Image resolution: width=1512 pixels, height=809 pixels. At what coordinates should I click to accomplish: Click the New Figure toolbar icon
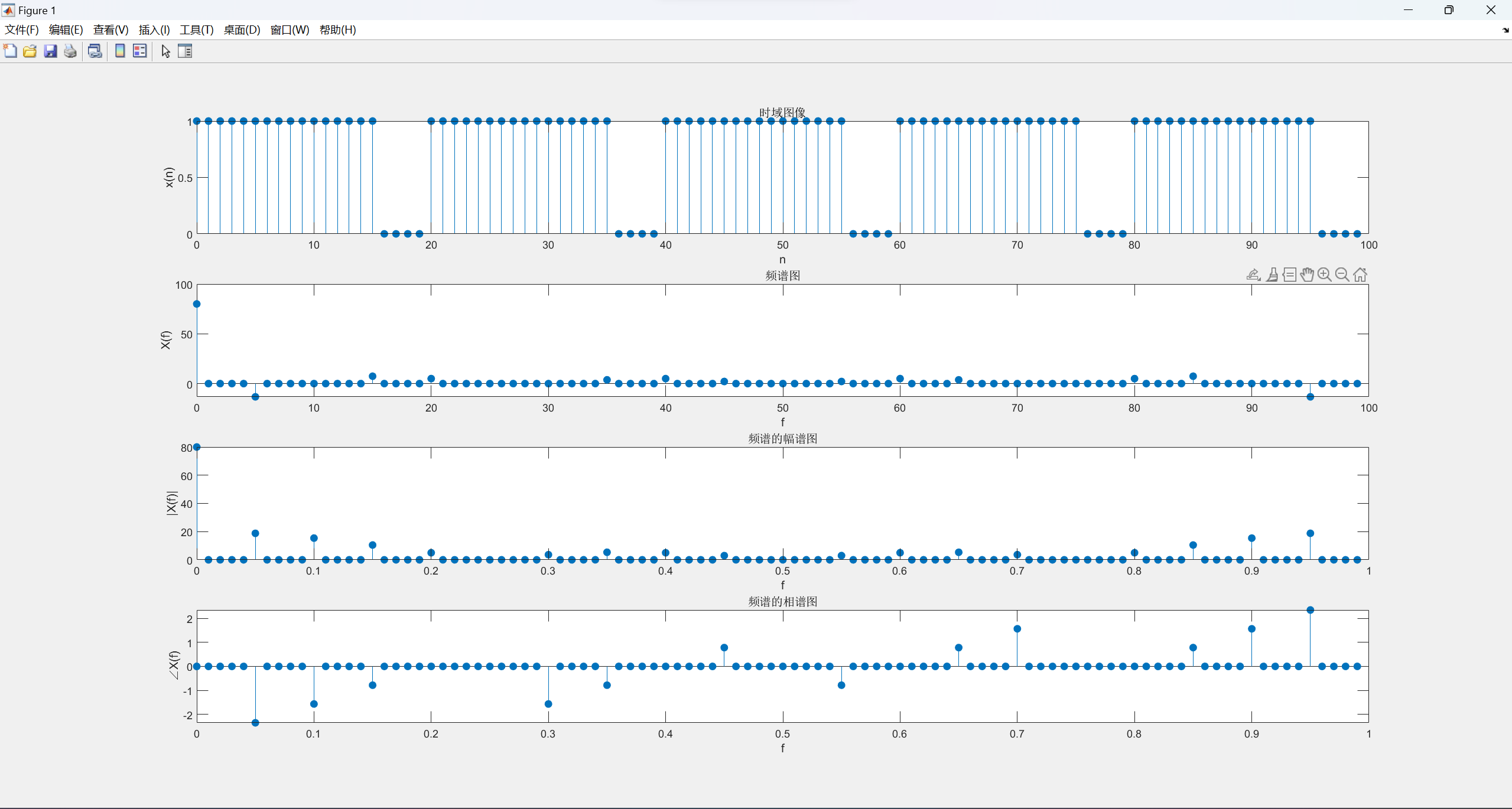pos(10,51)
